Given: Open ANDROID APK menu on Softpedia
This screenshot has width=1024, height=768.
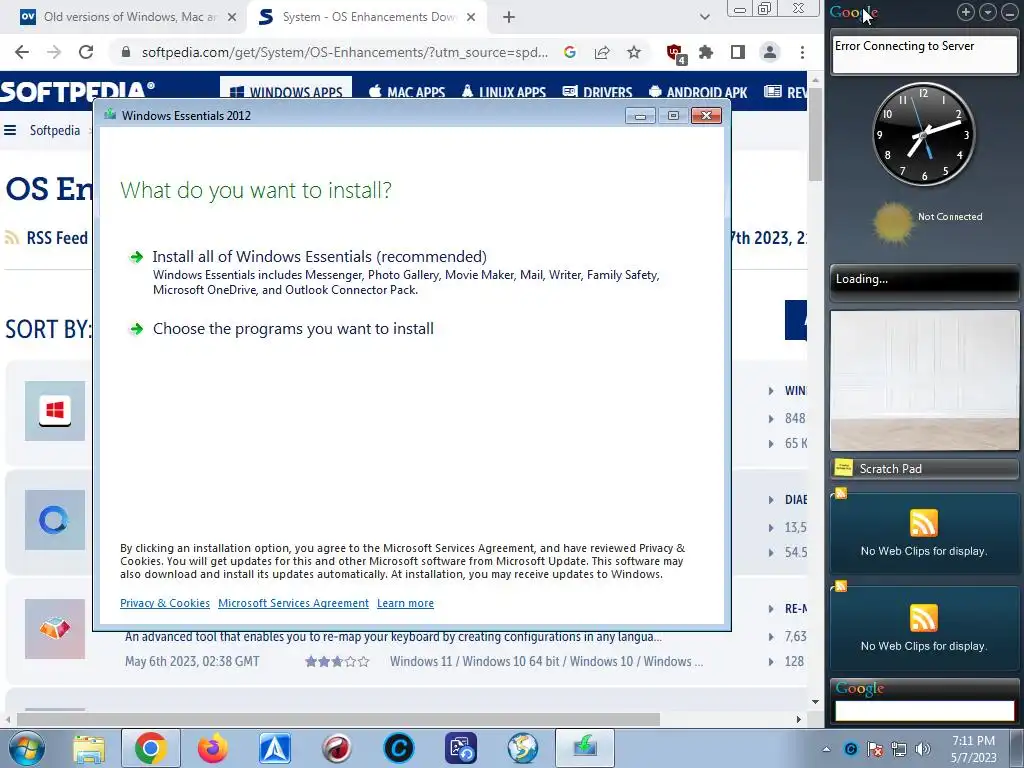Looking at the screenshot, I should click(698, 92).
